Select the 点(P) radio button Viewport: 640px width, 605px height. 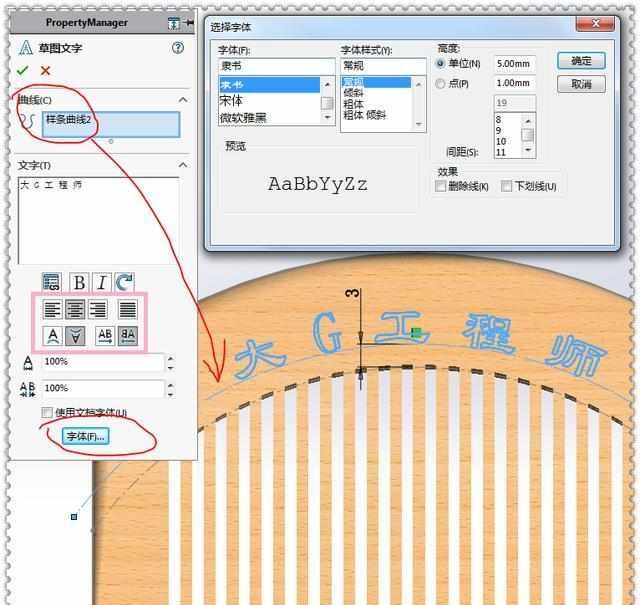tap(440, 84)
